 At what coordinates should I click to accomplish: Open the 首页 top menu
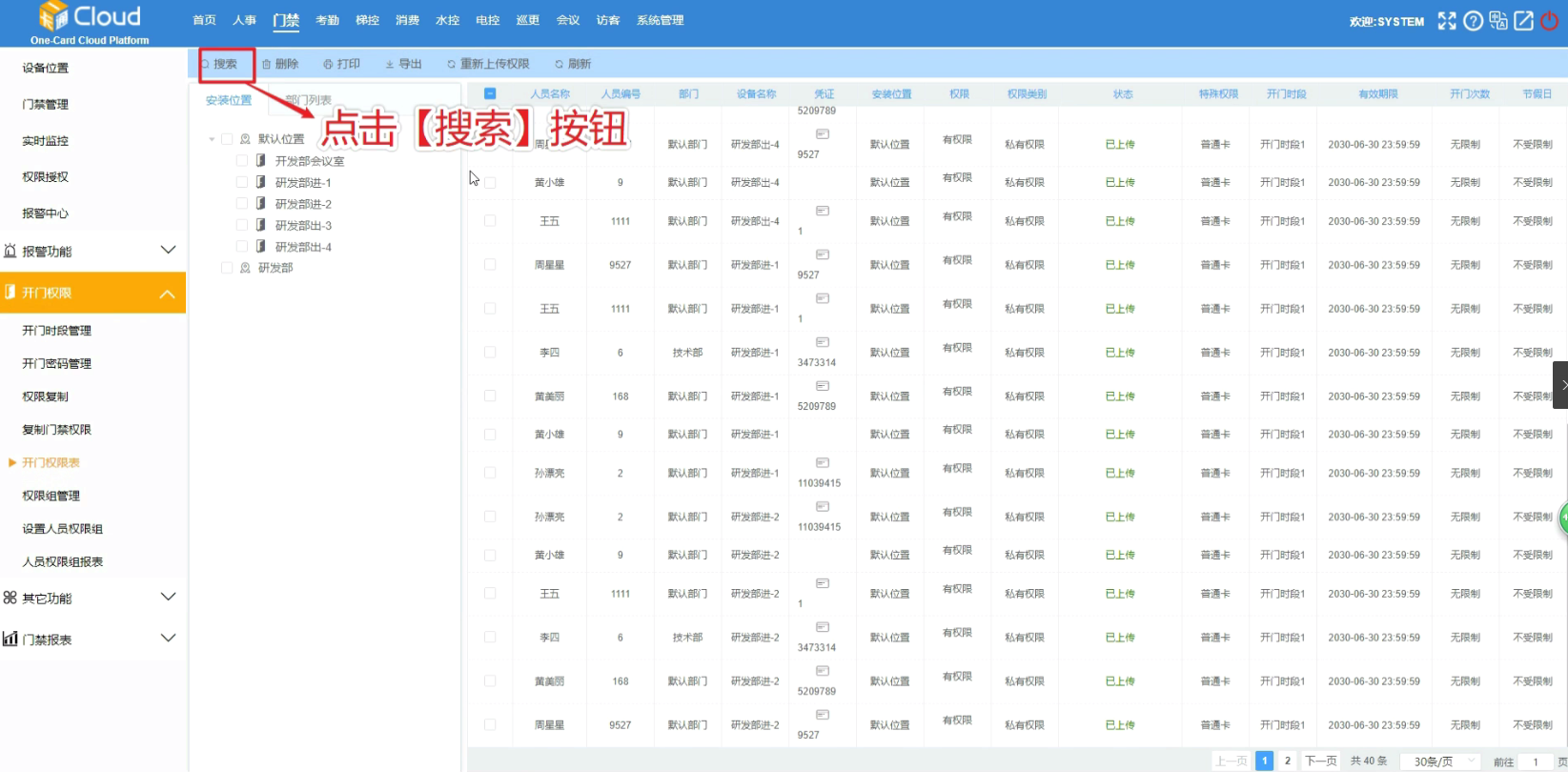(204, 20)
